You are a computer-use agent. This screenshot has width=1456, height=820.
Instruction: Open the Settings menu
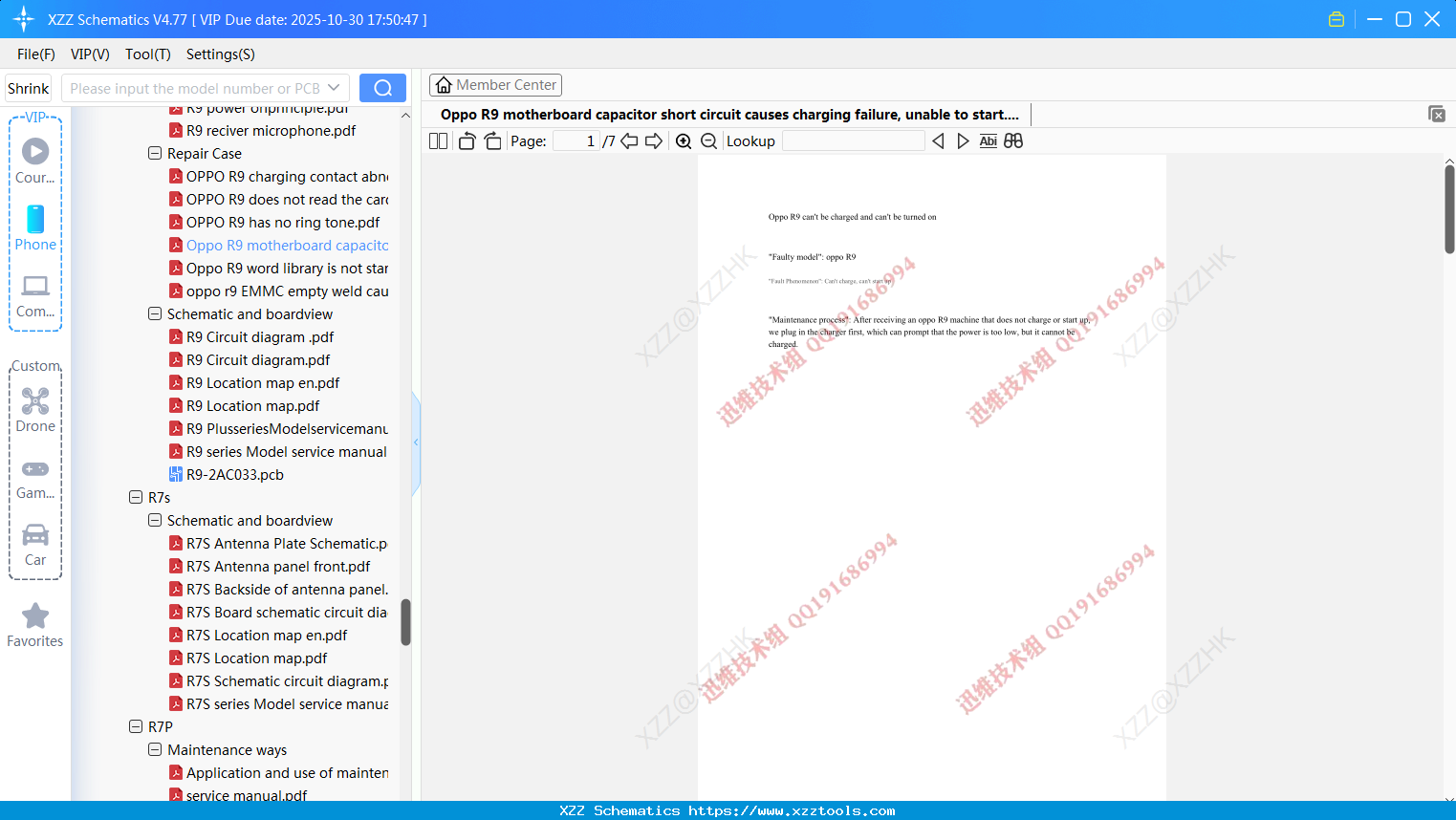tap(221, 54)
